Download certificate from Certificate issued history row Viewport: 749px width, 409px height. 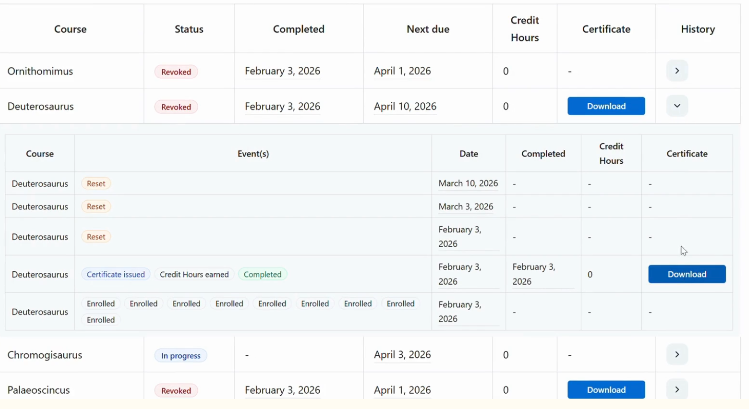(686, 274)
